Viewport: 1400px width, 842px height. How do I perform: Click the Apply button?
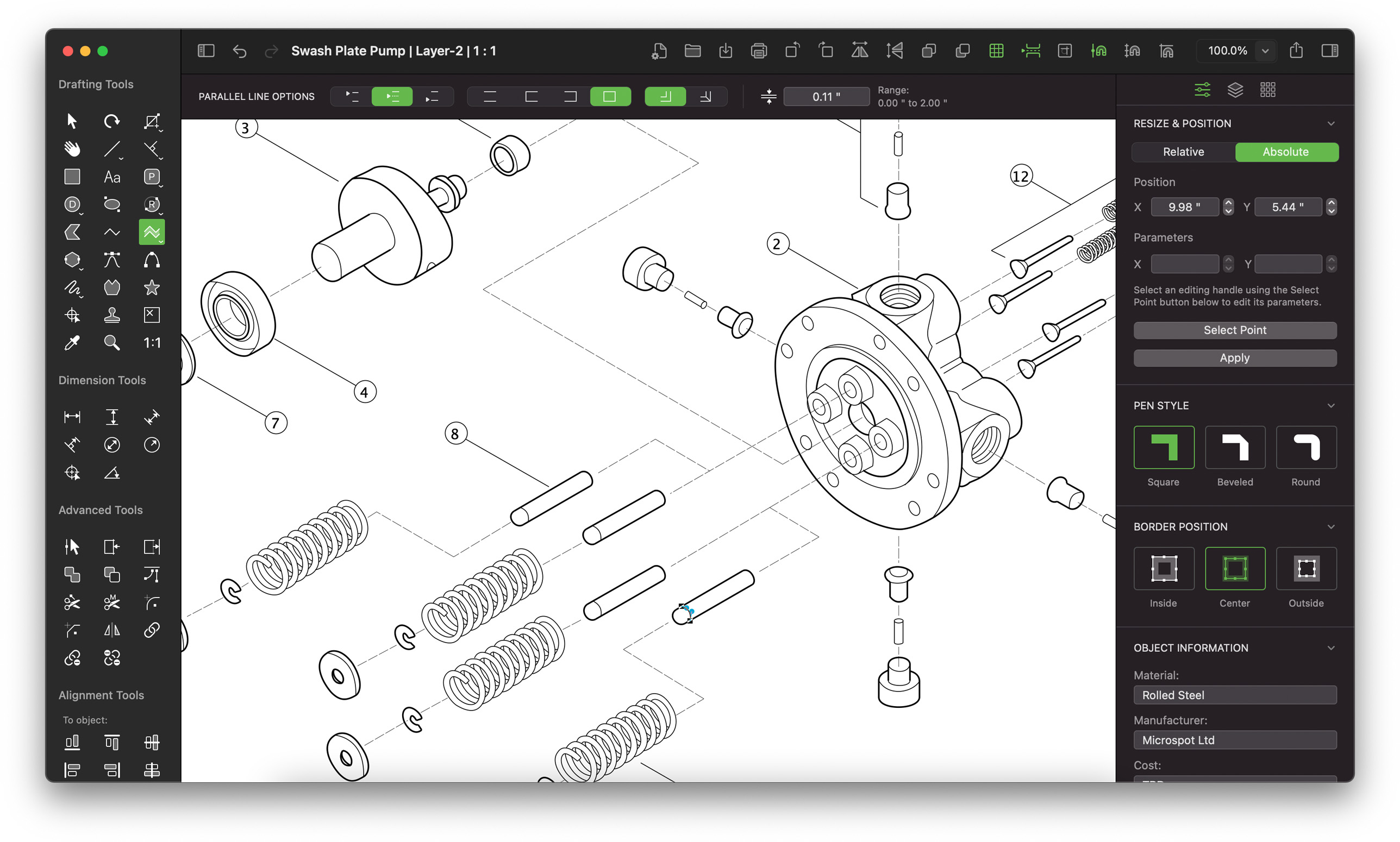click(x=1234, y=357)
